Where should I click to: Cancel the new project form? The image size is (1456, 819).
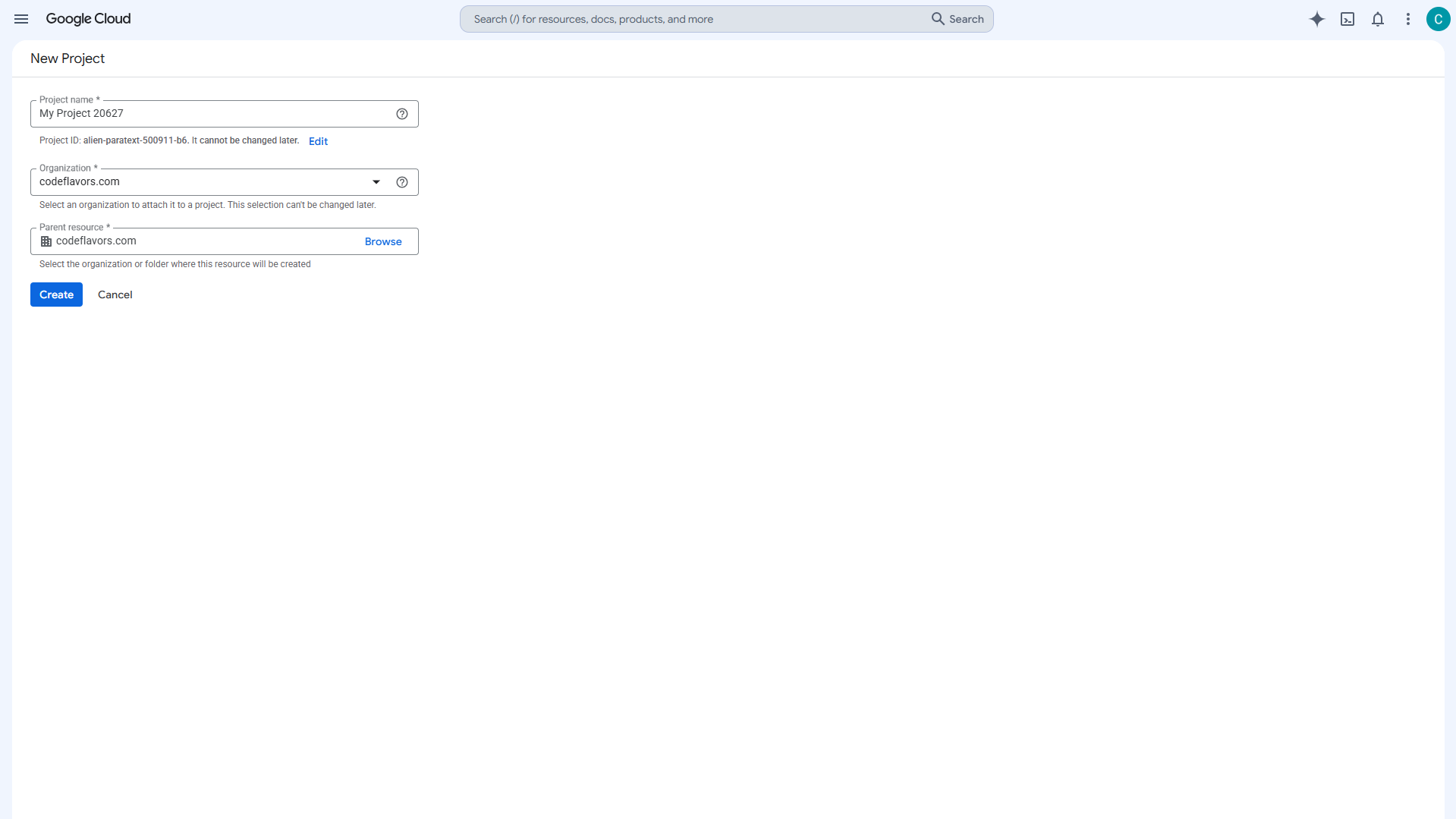click(115, 295)
